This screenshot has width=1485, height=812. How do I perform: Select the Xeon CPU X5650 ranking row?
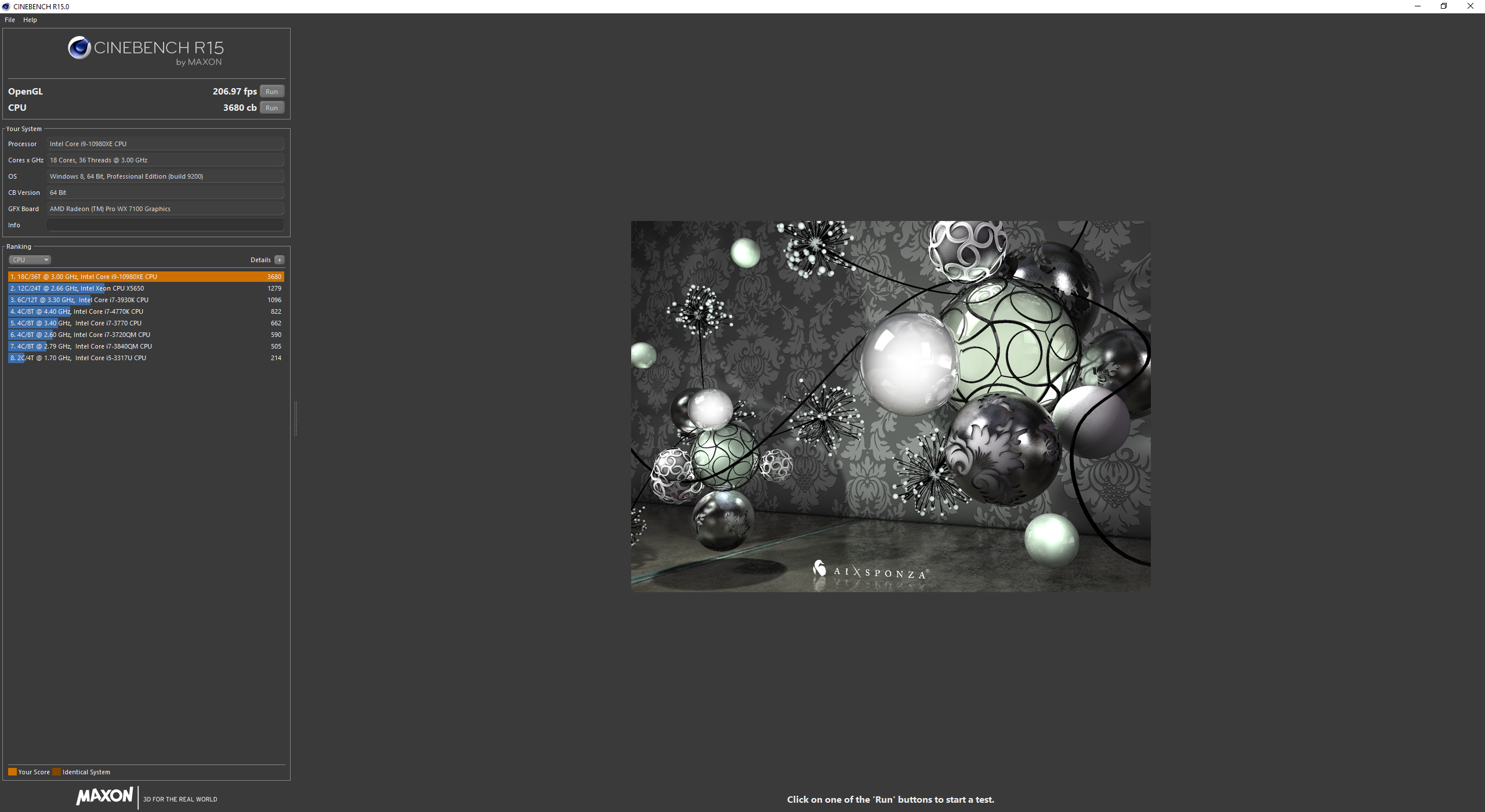(145, 288)
